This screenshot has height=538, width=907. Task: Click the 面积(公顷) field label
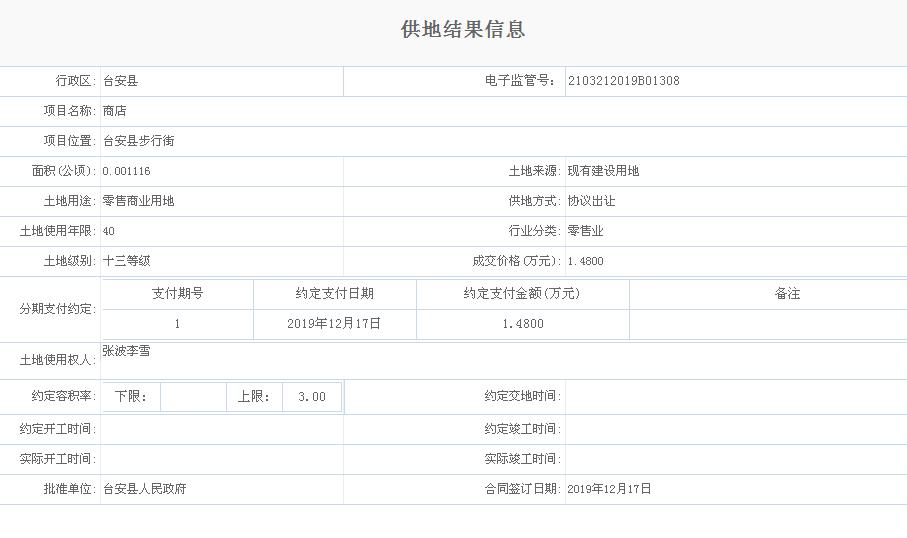click(x=64, y=171)
